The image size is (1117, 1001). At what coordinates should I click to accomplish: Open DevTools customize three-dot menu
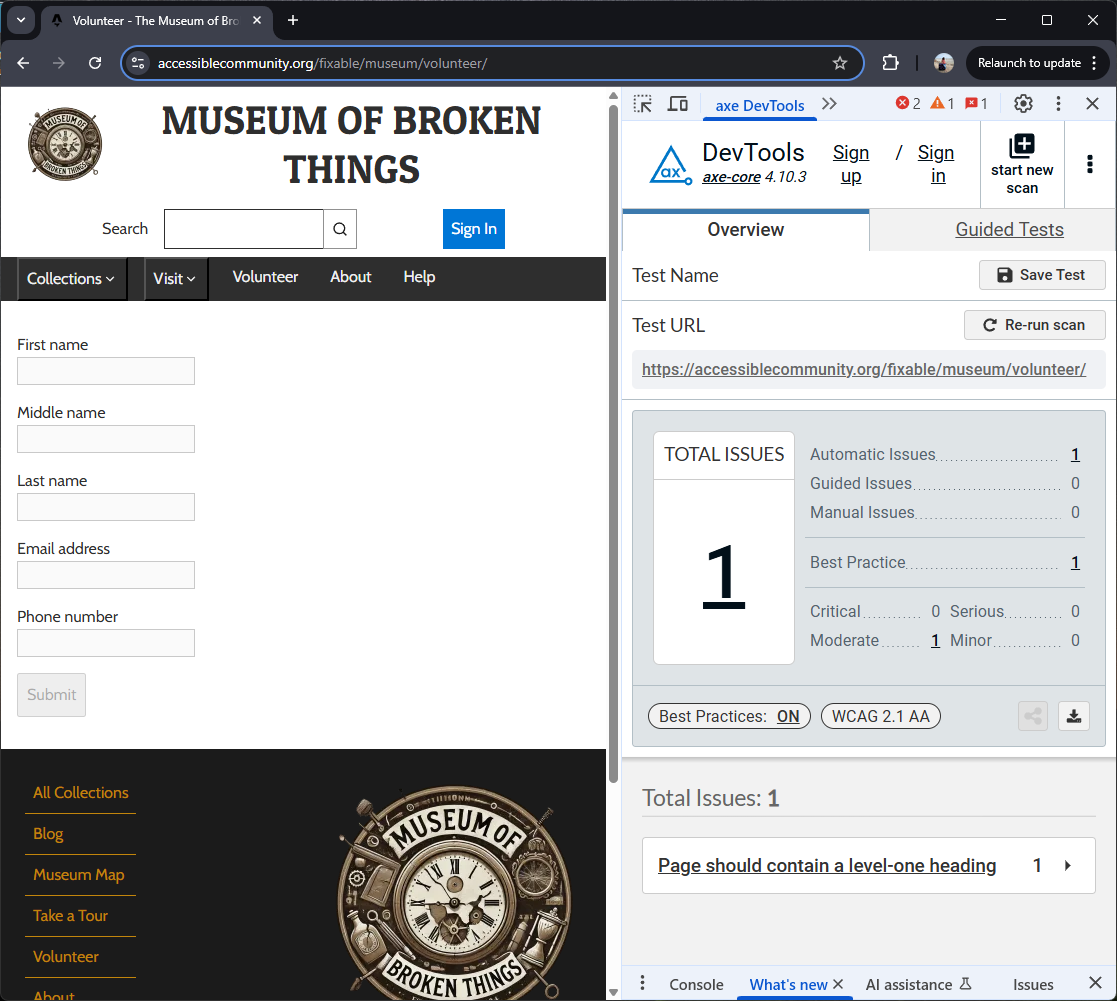click(1058, 104)
